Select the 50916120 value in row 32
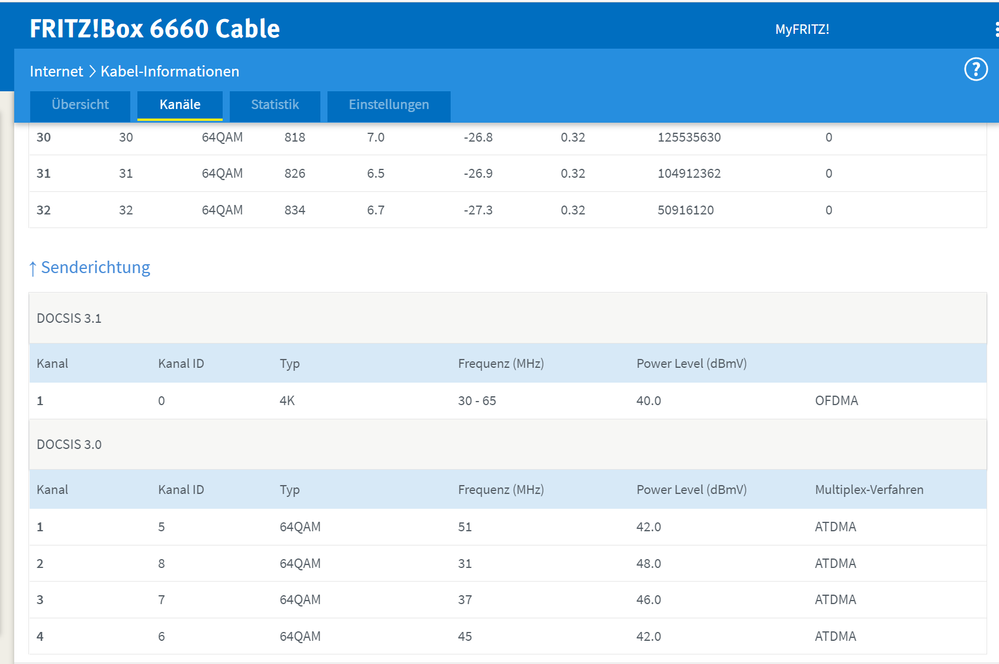Viewport: 999px width, 664px height. coord(686,210)
